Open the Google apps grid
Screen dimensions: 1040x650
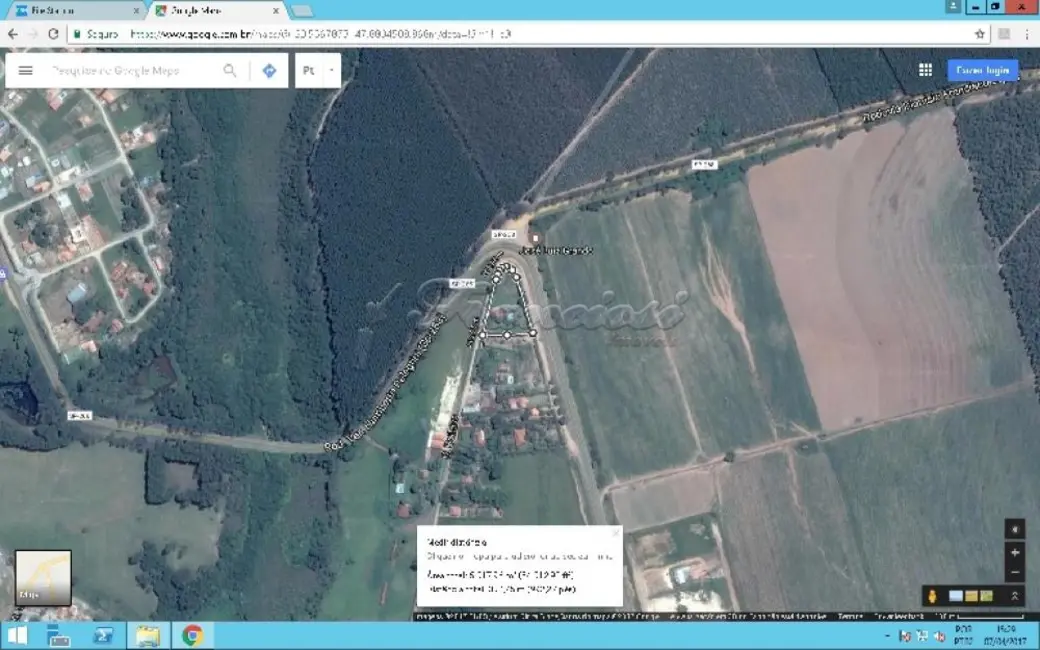(925, 70)
